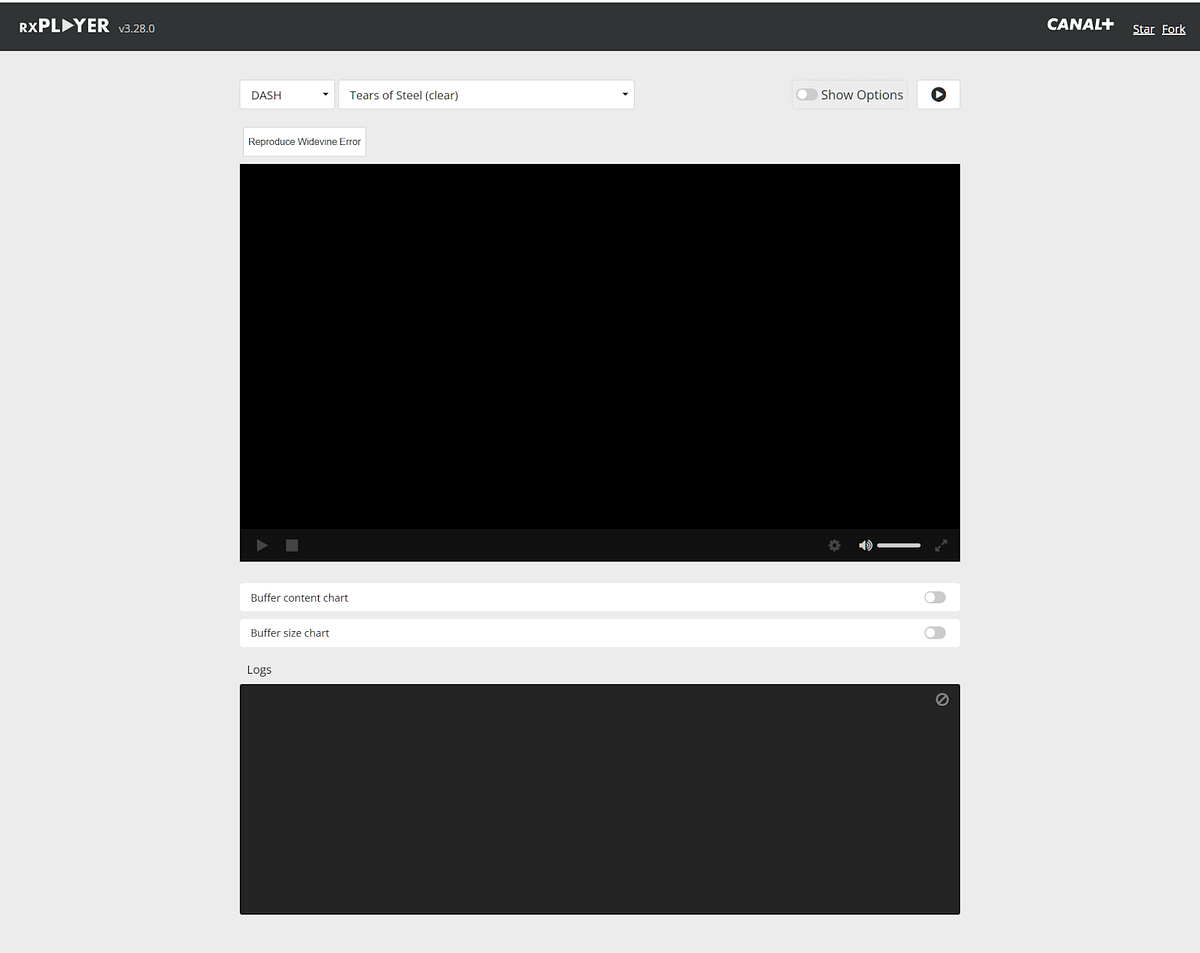Screen dimensions: 1200x953
Task: Enable the Show Options toggle
Action: (x=806, y=93)
